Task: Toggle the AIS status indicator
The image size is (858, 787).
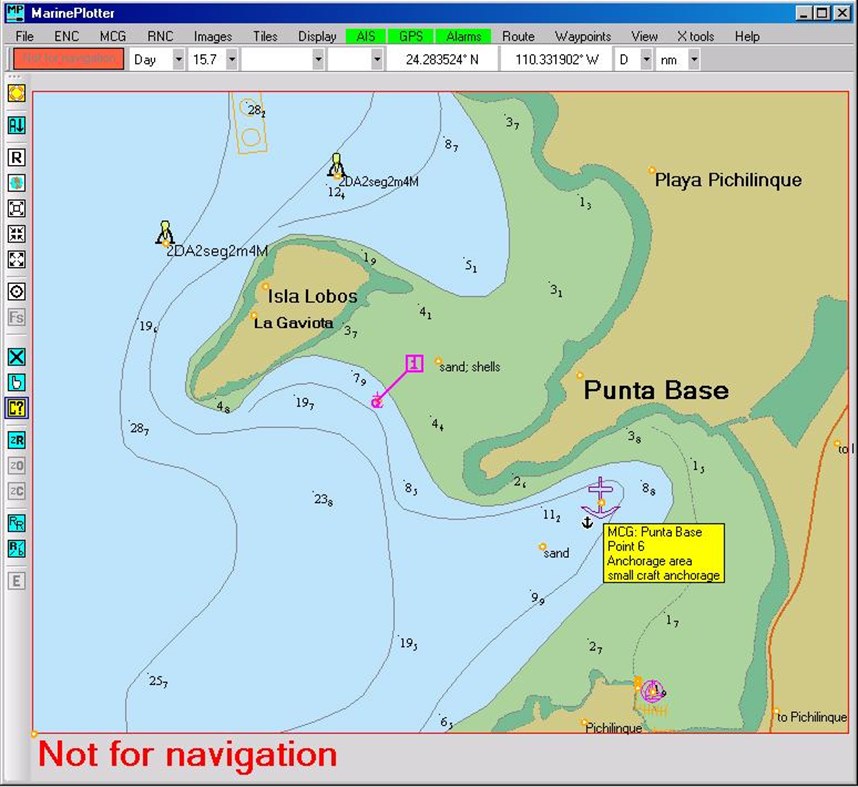Action: pyautogui.click(x=365, y=35)
